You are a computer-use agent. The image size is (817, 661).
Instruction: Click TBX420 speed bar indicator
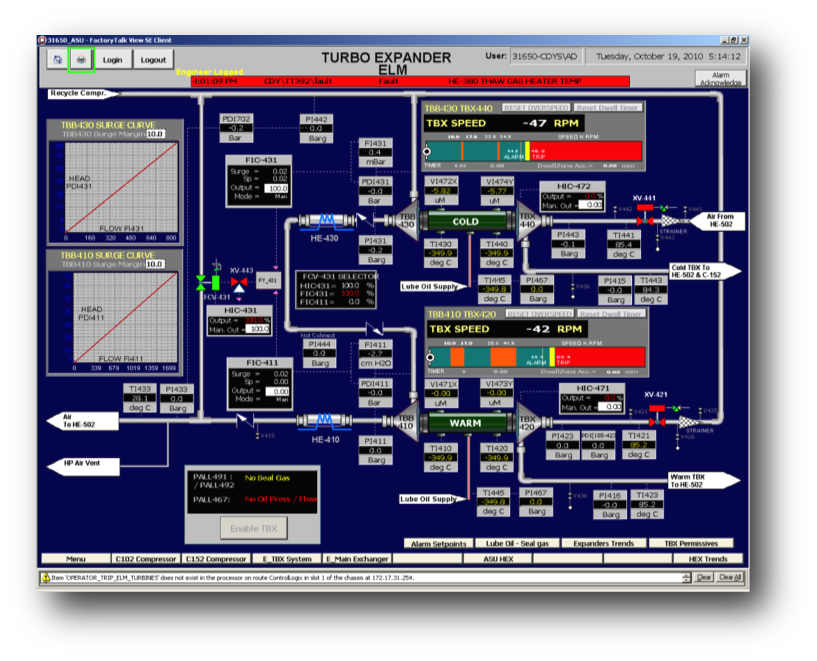pyautogui.click(x=537, y=357)
